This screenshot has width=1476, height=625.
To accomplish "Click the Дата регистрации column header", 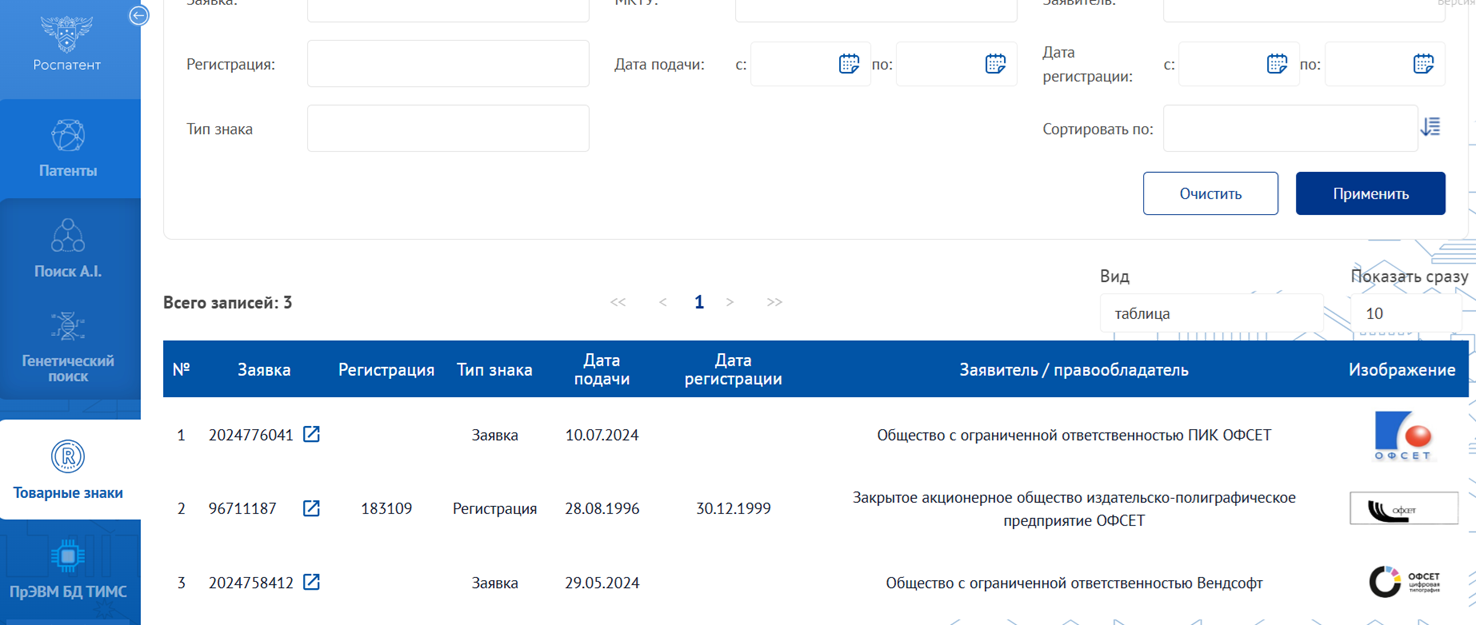I will [x=733, y=369].
